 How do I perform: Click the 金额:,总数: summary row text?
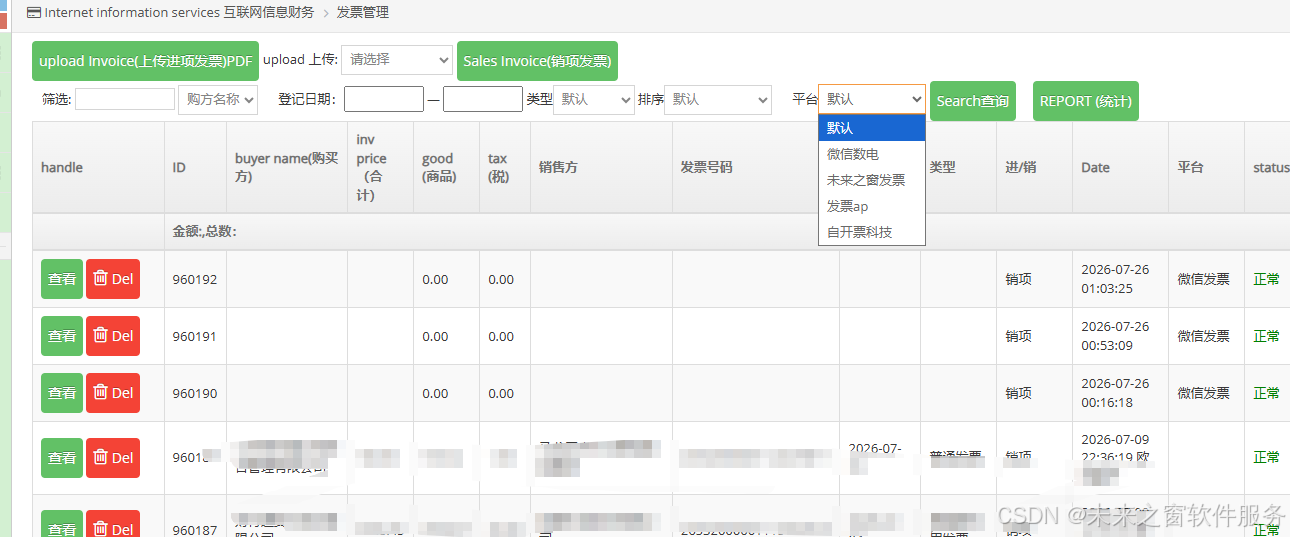pos(204,231)
